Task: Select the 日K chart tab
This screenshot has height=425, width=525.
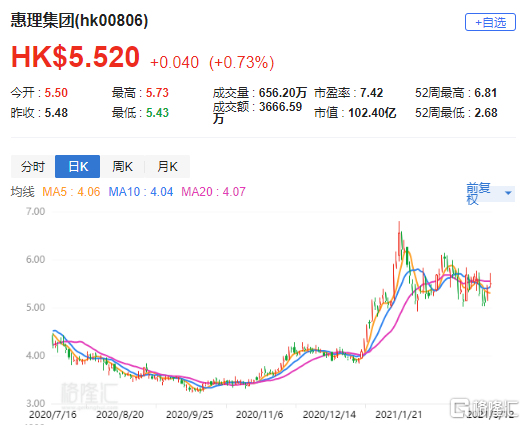Action: pyautogui.click(x=77, y=166)
